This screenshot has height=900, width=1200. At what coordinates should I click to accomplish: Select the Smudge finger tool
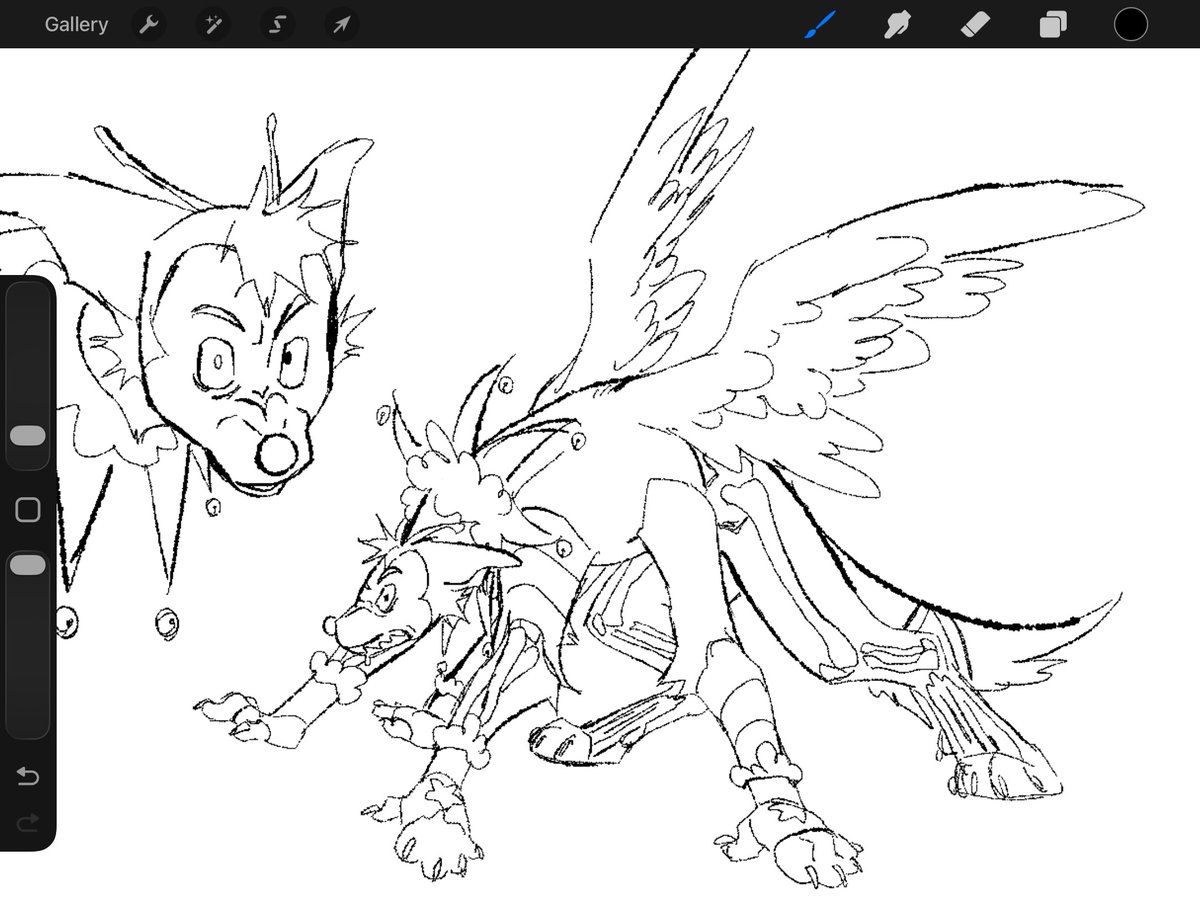point(897,24)
